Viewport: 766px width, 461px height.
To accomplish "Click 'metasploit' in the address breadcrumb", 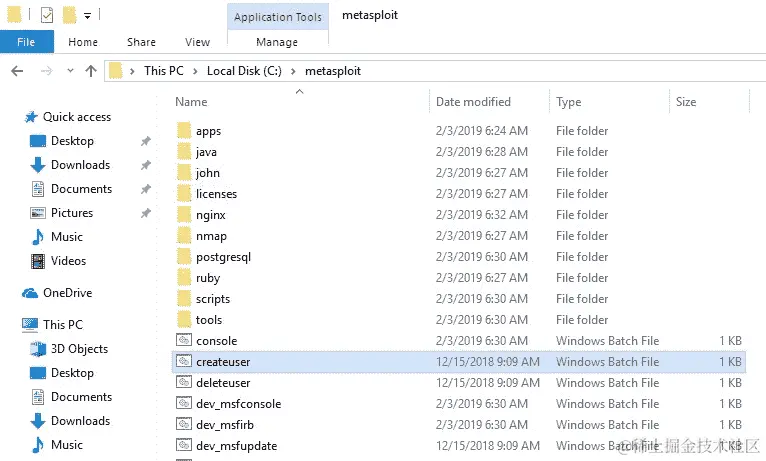I will coord(333,71).
